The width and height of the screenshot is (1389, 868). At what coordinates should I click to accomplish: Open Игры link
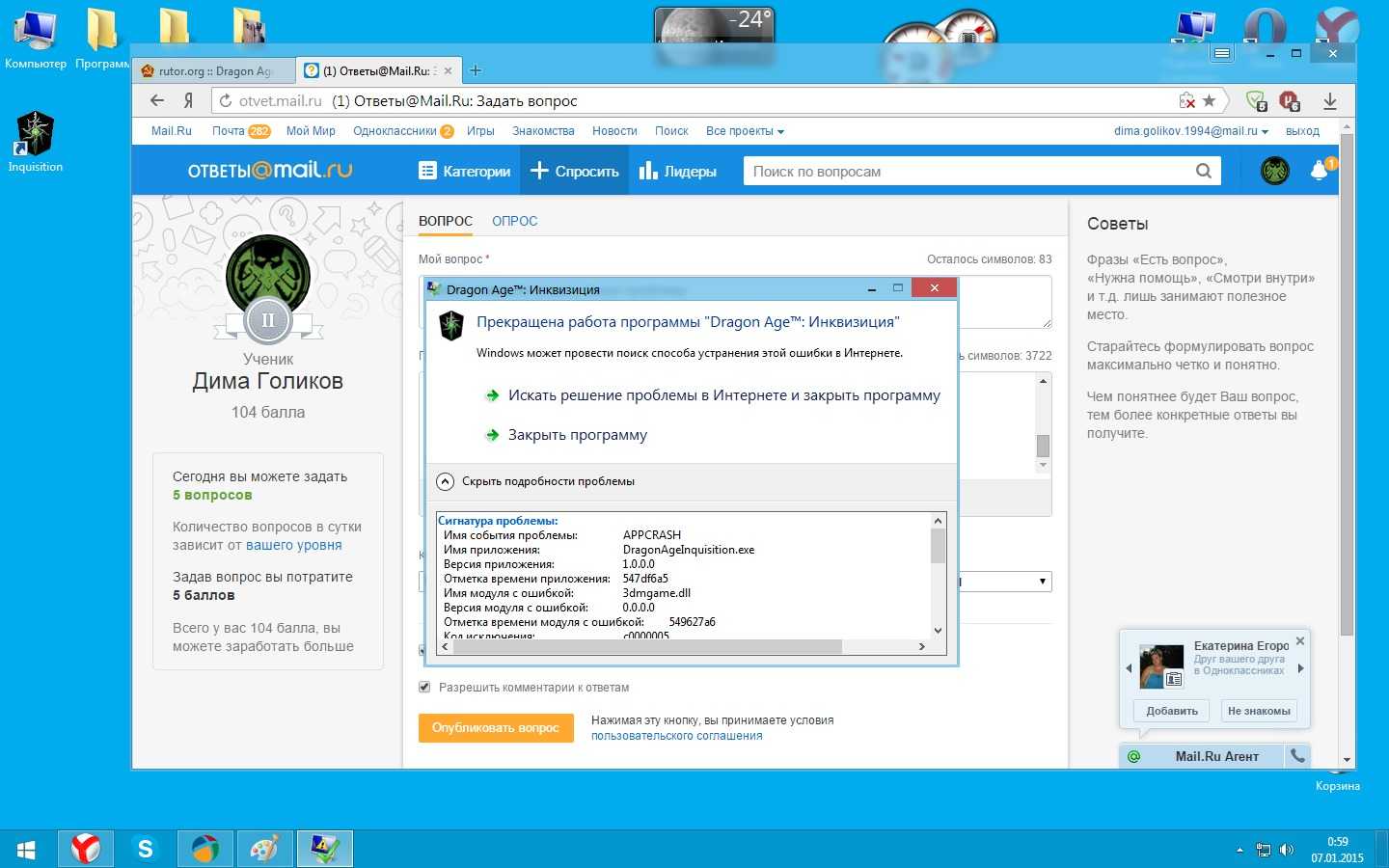[x=480, y=131]
